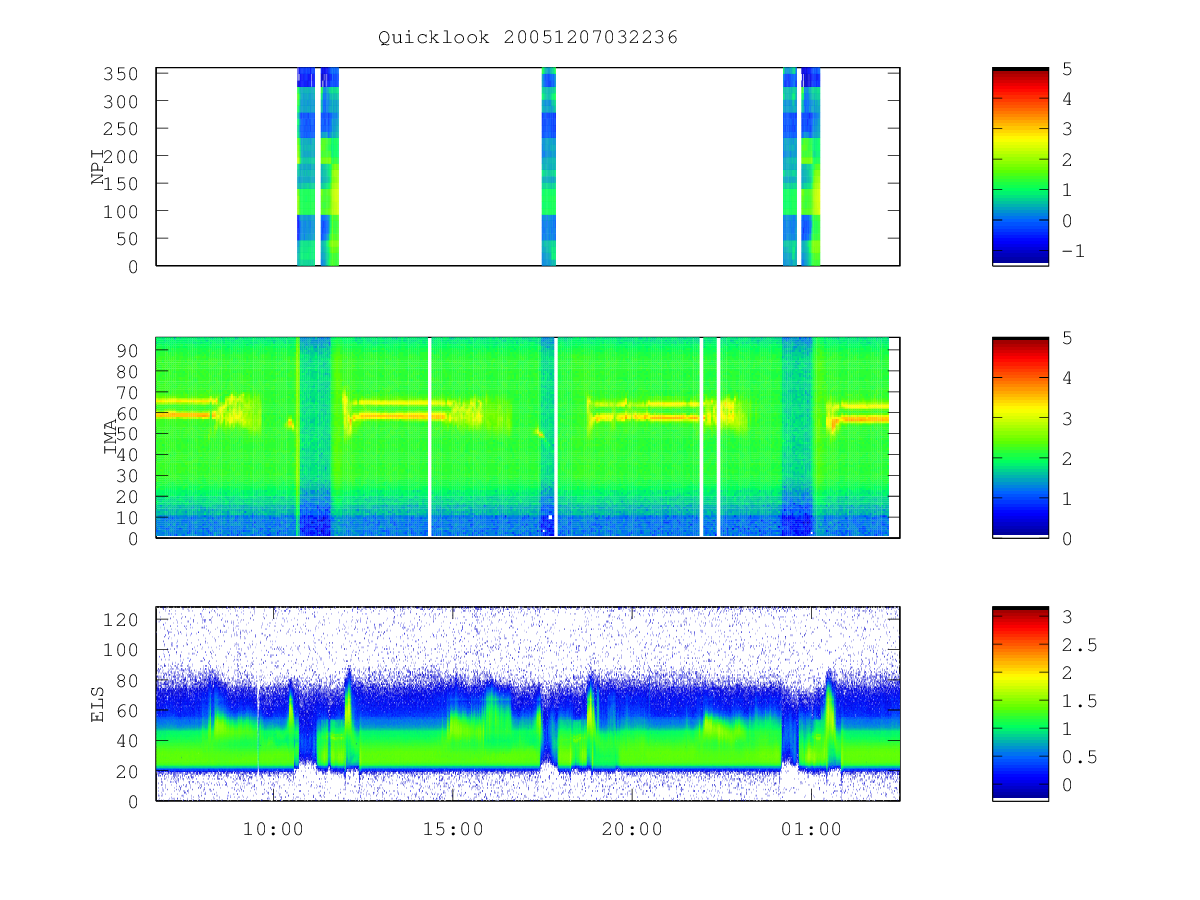Click the 01:00 time axis tick label
1200x900 pixels.
coord(811,829)
